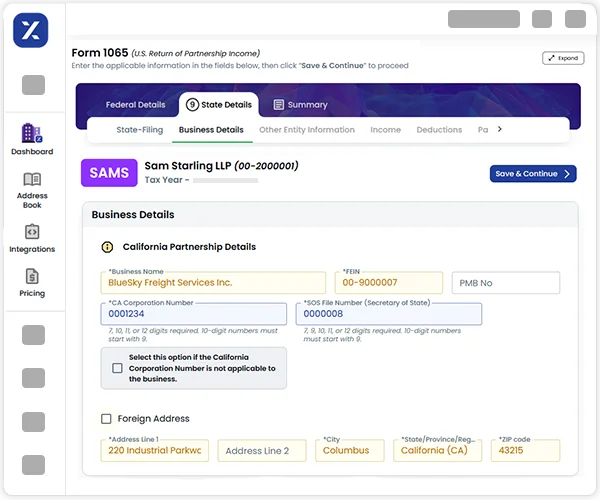Open the Dashboard building icon
This screenshot has height=500, width=600.
click(32, 133)
